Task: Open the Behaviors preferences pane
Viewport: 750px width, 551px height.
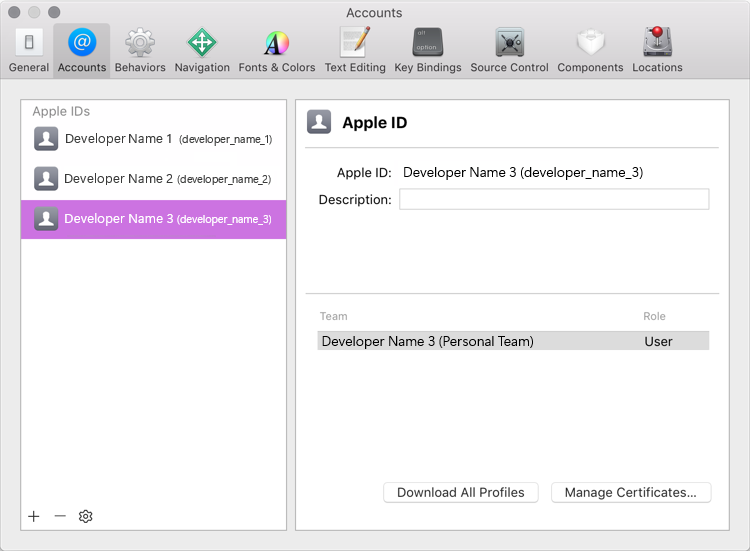Action: click(140, 50)
